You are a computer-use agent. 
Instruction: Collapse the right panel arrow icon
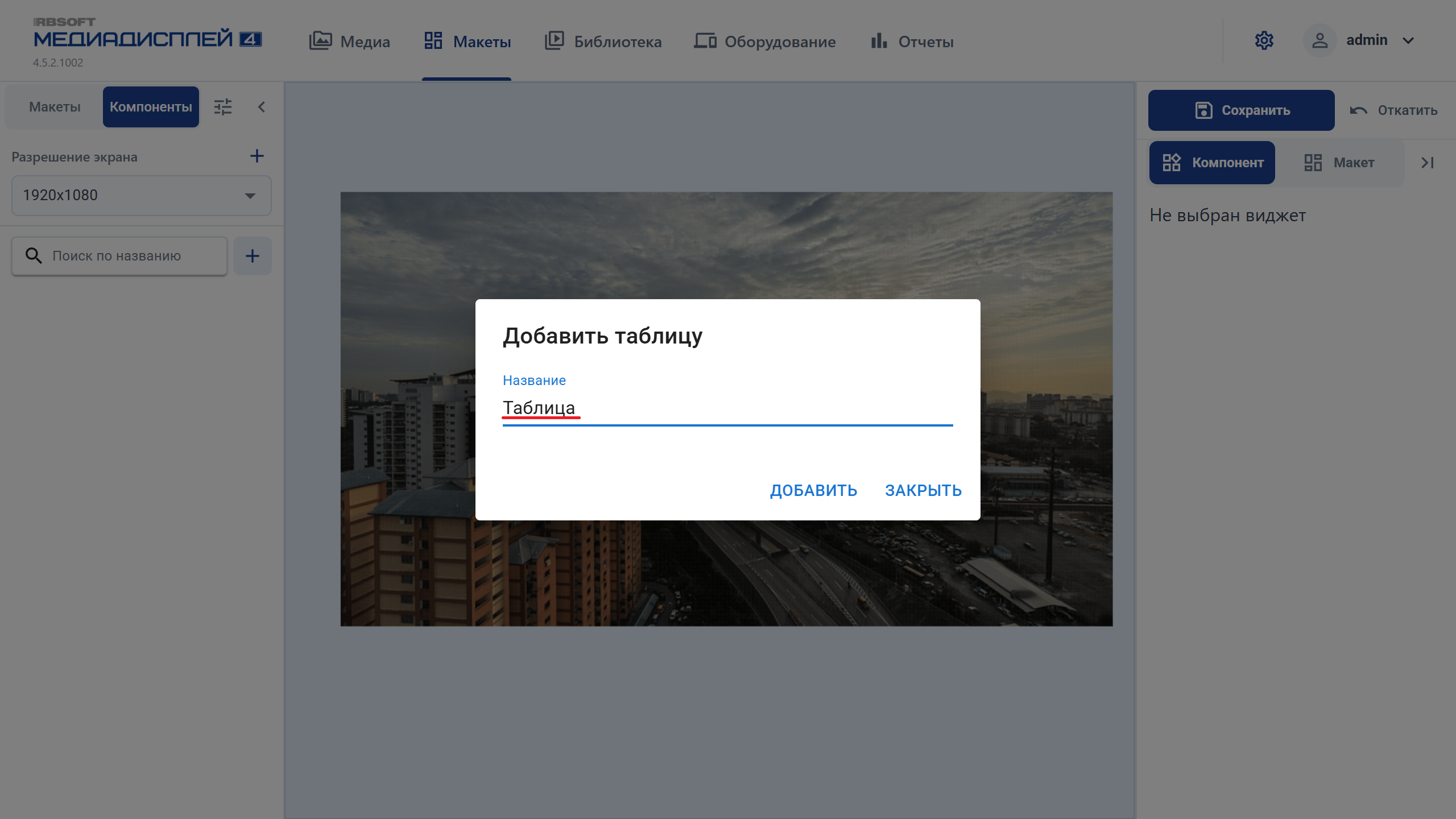tap(1428, 163)
